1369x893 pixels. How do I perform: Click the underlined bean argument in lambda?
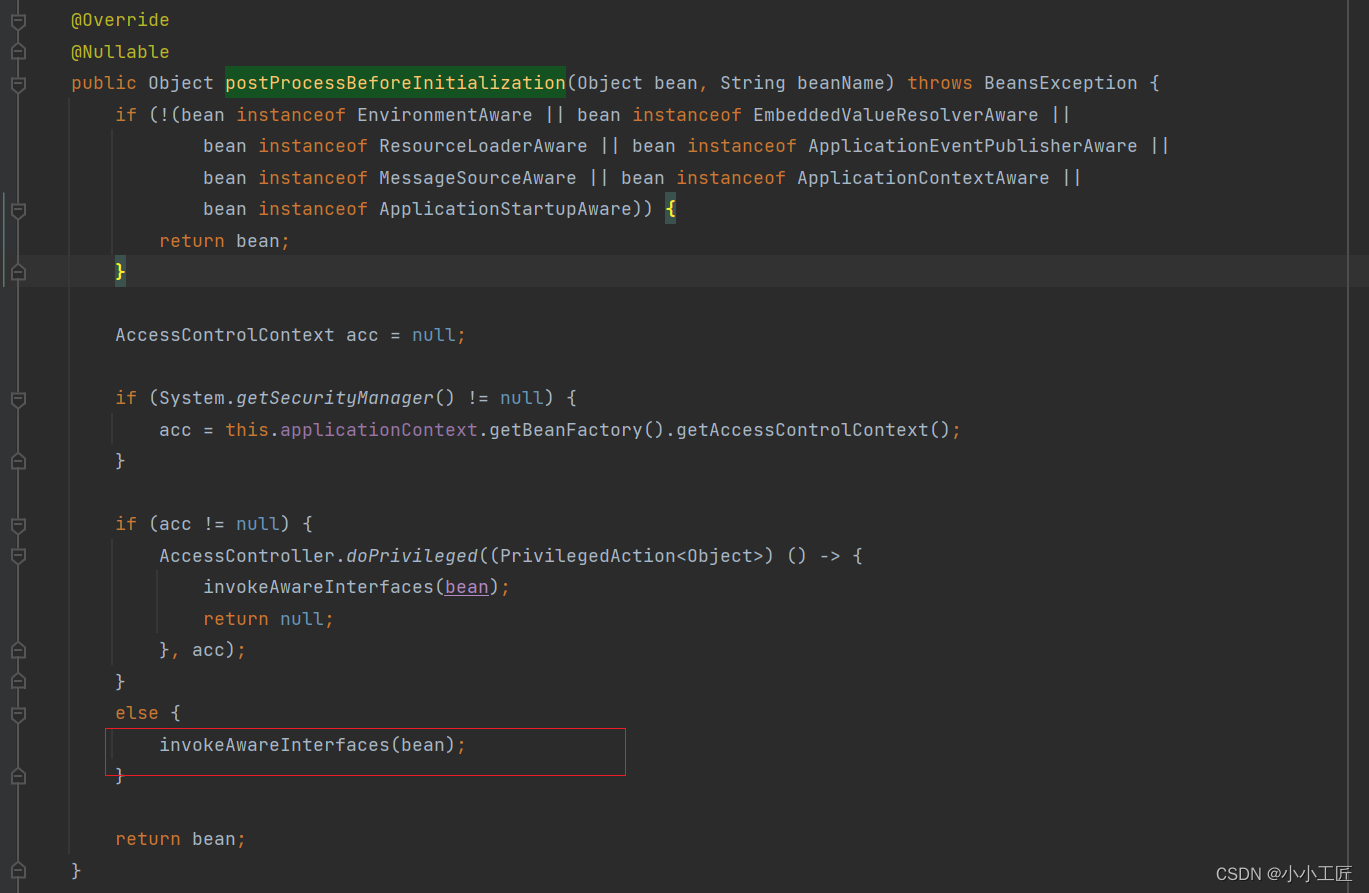pyautogui.click(x=467, y=587)
